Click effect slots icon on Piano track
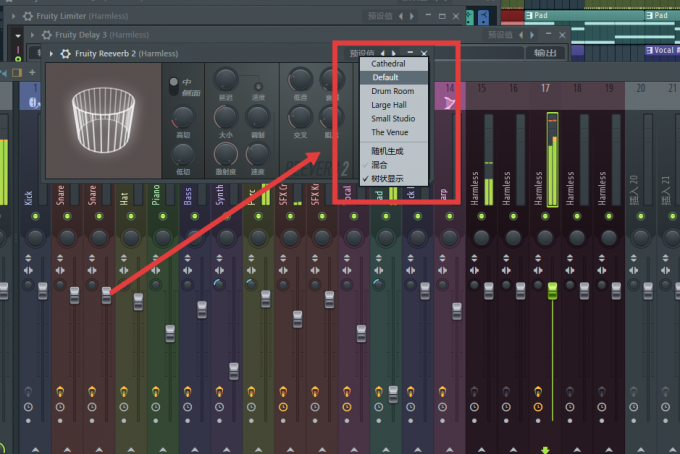680x454 pixels. tap(156, 392)
